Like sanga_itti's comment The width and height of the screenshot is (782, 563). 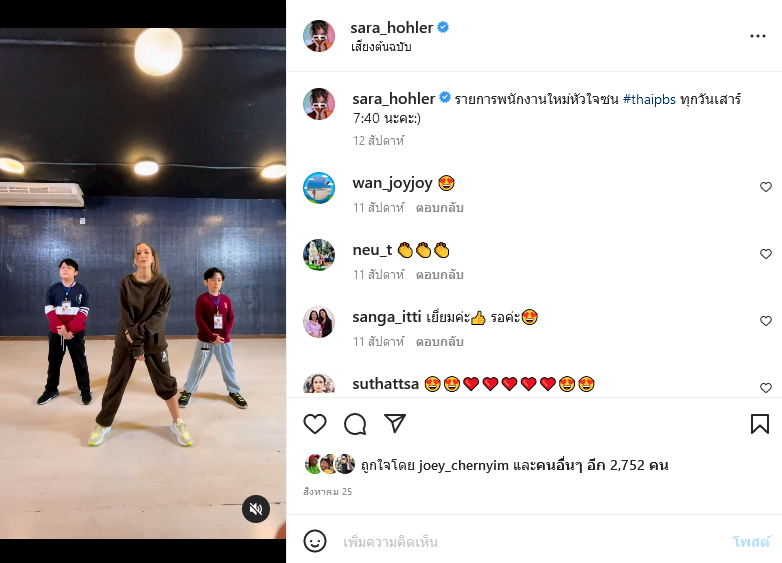point(766,321)
